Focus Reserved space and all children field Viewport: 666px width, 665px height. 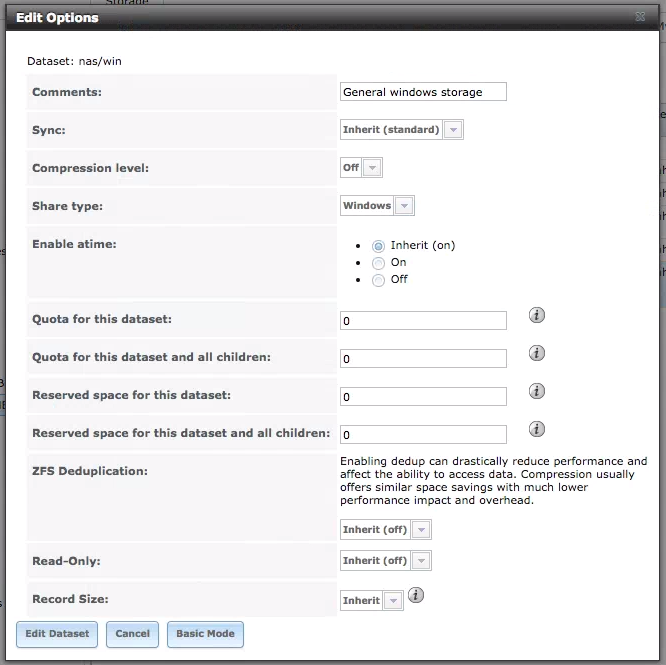point(423,434)
